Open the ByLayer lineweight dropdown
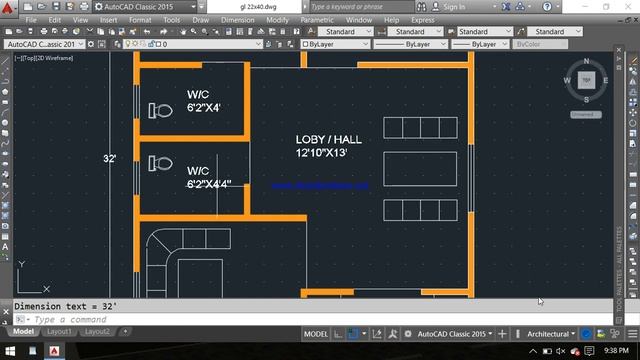The image size is (640, 360). point(480,44)
